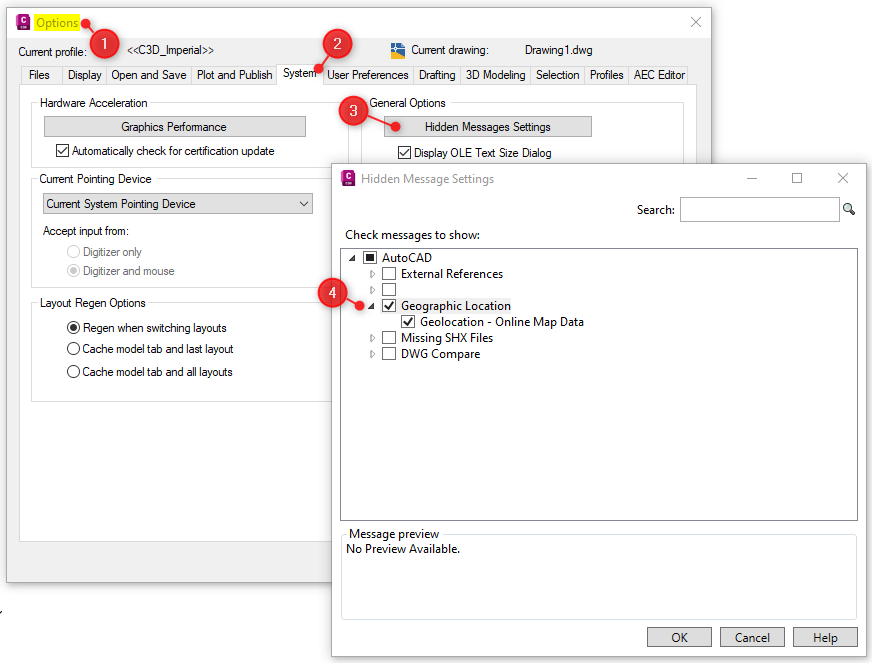This screenshot has width=872, height=663.
Task: Click the 'No Preview Available.' message text
Action: tap(403, 549)
